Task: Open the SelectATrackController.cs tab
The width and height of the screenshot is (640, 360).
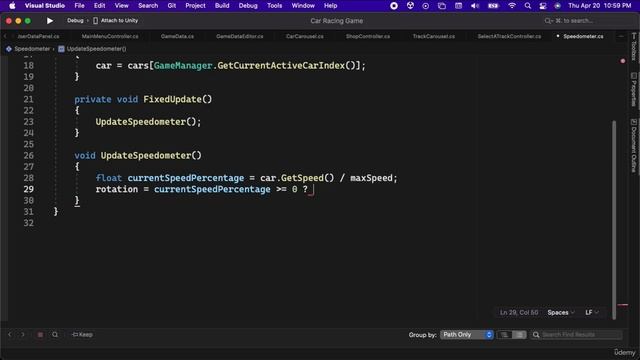Action: tap(509, 36)
